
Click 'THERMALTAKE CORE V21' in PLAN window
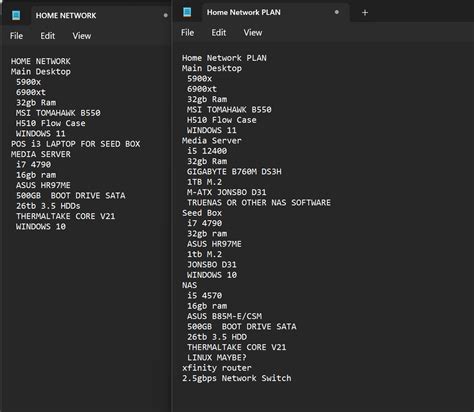tap(236, 347)
